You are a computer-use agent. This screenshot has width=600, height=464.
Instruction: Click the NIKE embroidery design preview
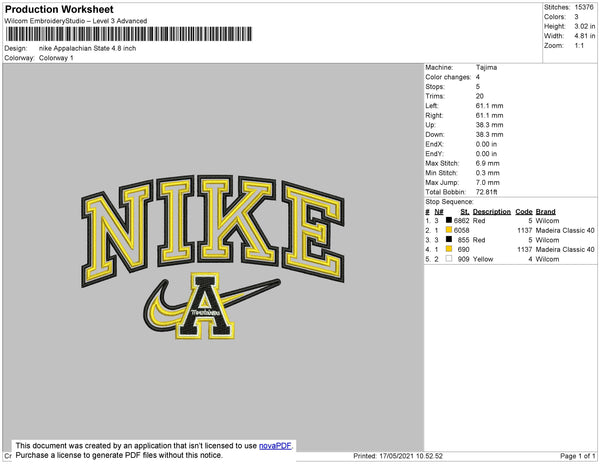click(x=213, y=257)
